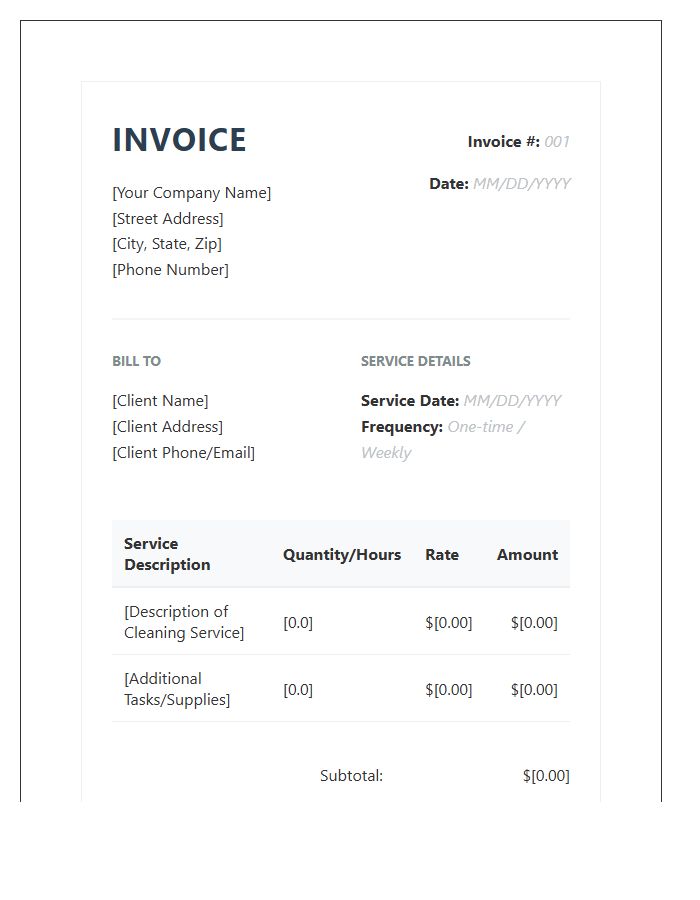Select [Your Company Name] placeholder
The image size is (700, 900).
point(192,193)
